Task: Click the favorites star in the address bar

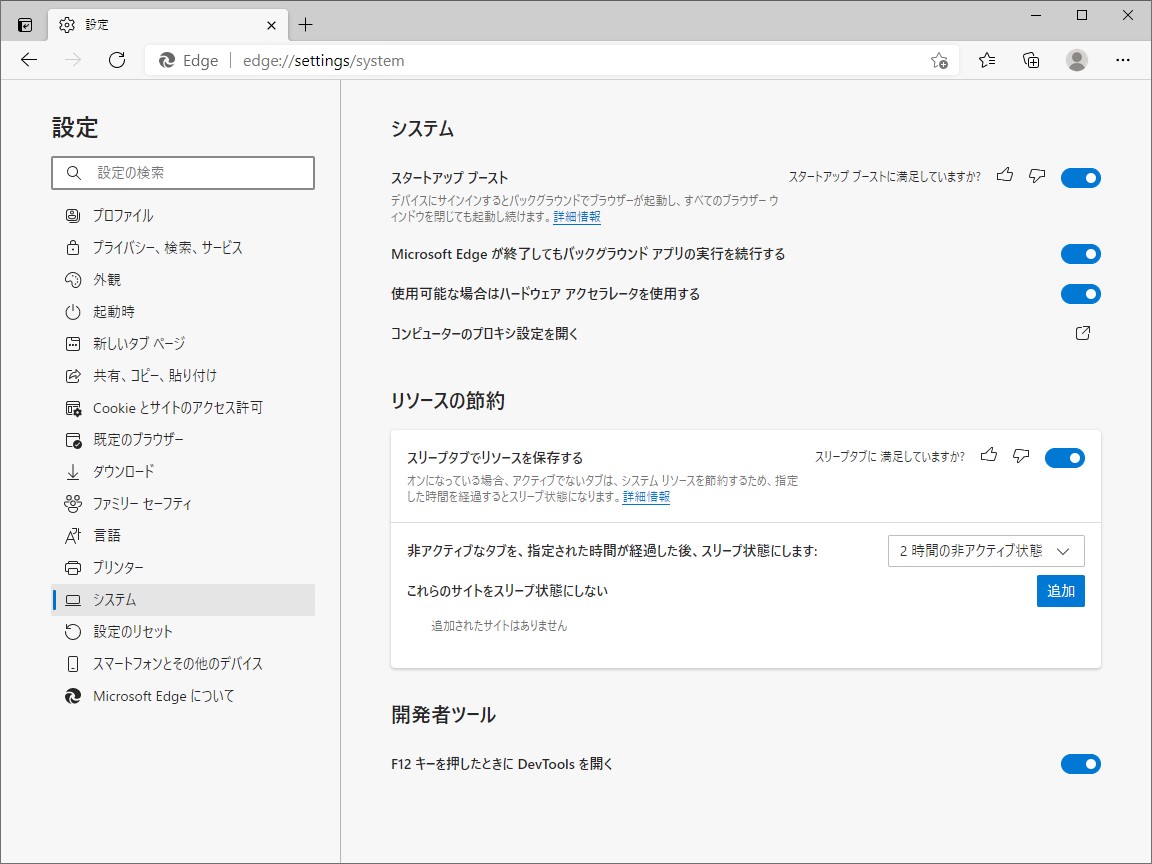Action: coord(938,60)
